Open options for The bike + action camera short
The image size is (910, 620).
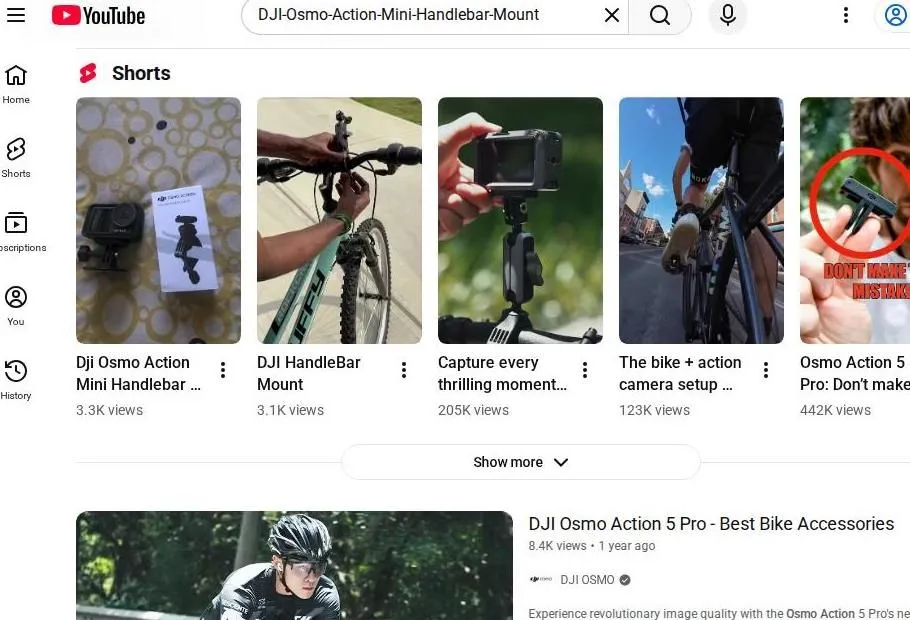point(766,370)
